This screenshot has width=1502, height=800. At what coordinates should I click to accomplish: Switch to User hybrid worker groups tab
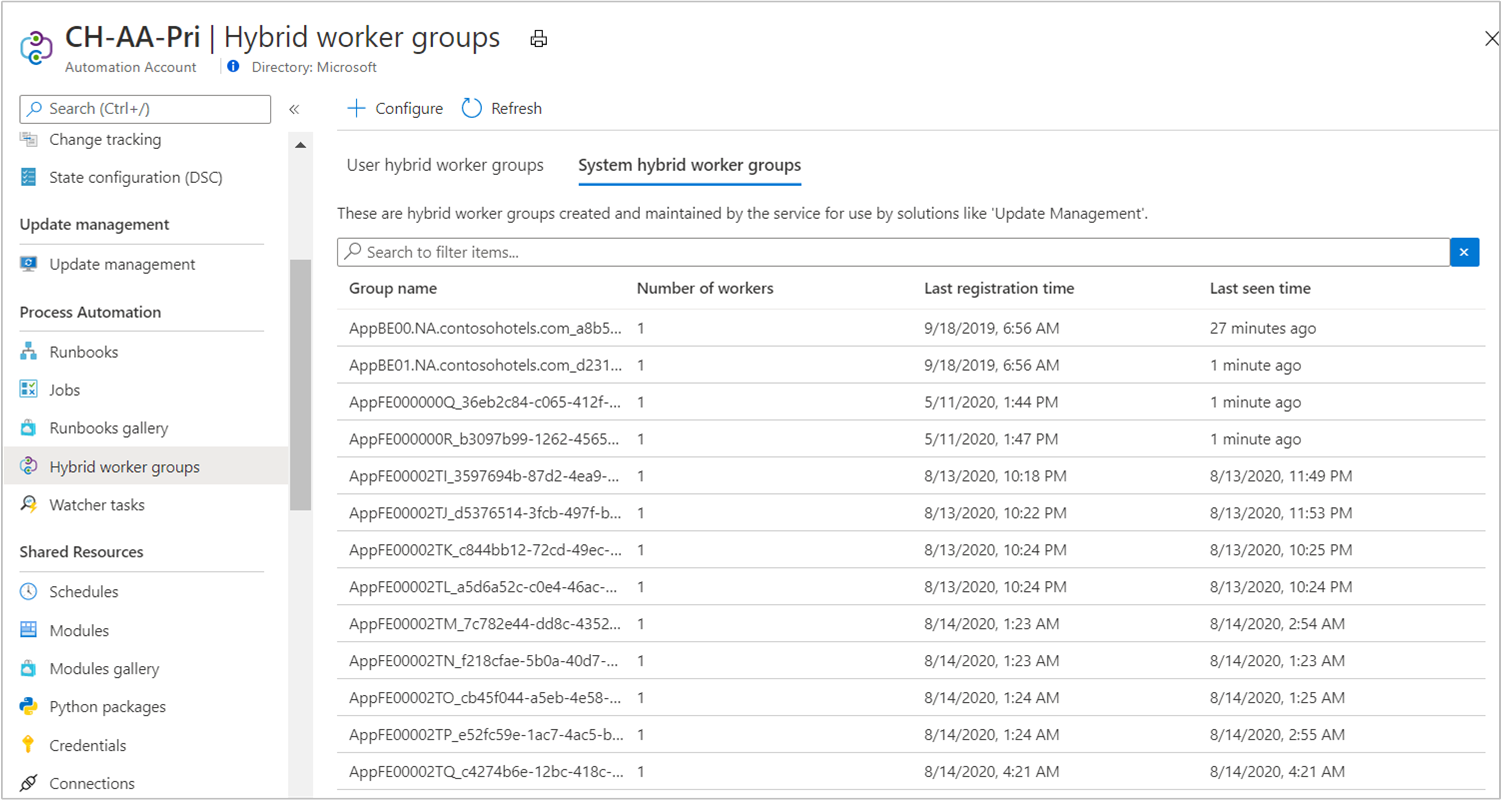pos(445,165)
